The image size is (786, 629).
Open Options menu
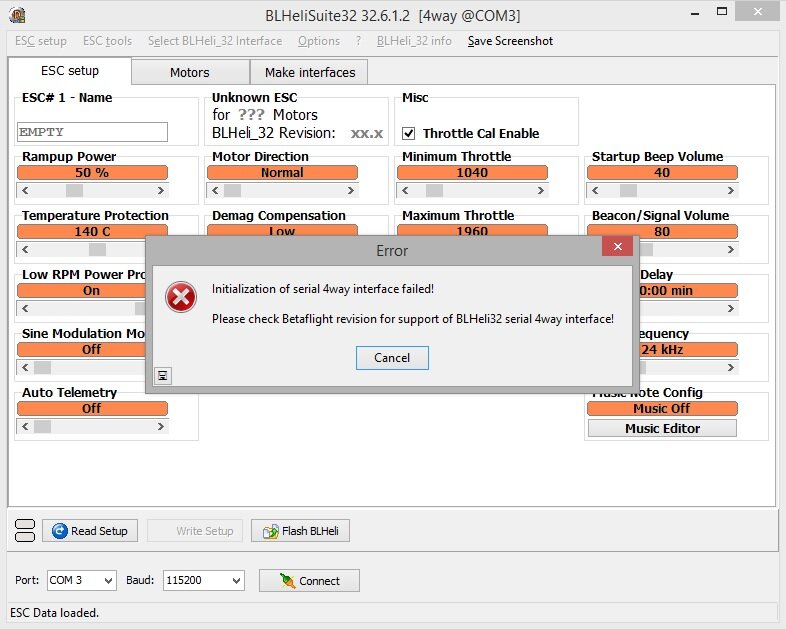coord(319,41)
